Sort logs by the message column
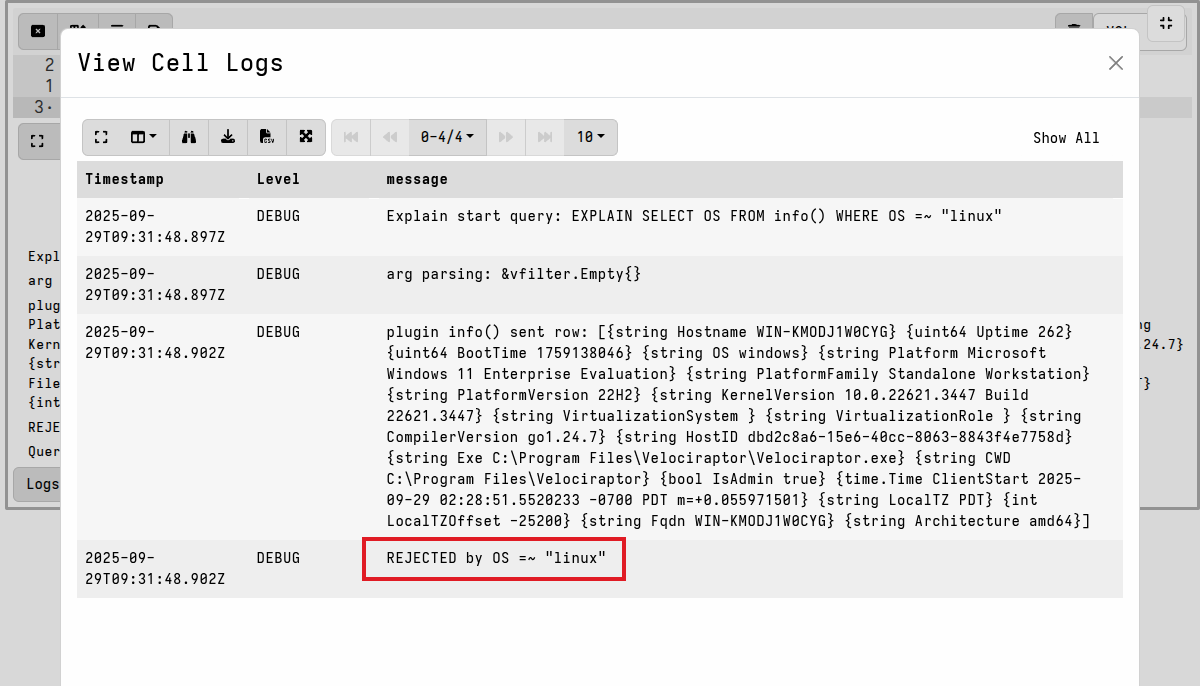This screenshot has height=686, width=1200. click(417, 179)
